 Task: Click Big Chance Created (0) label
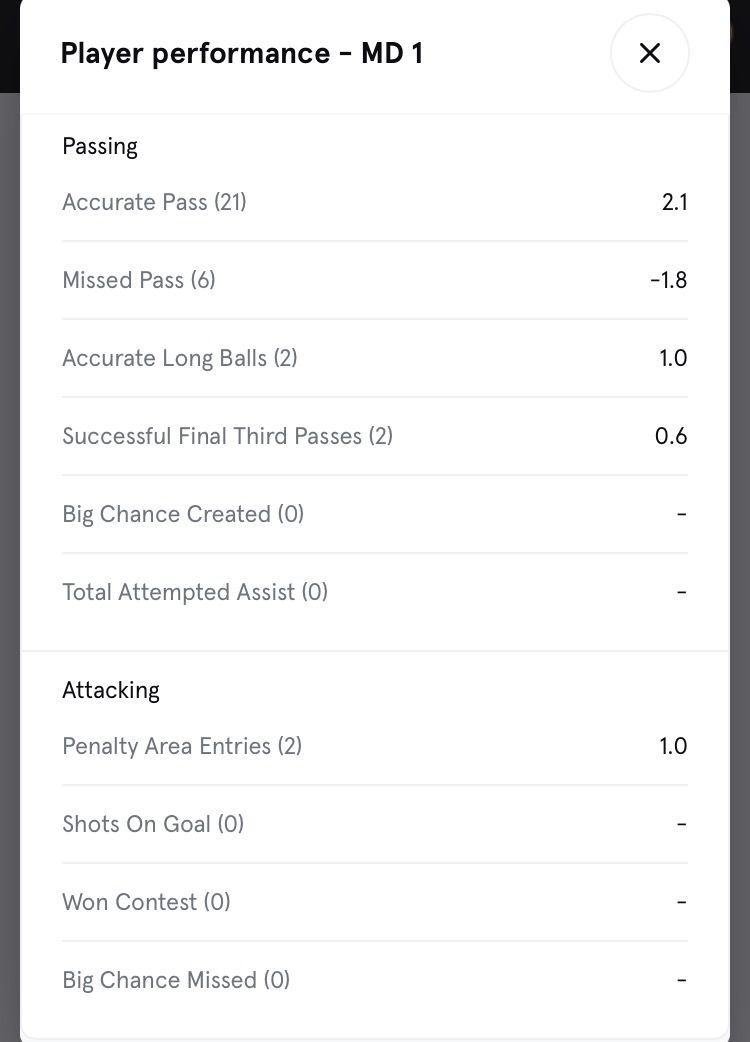point(183,514)
